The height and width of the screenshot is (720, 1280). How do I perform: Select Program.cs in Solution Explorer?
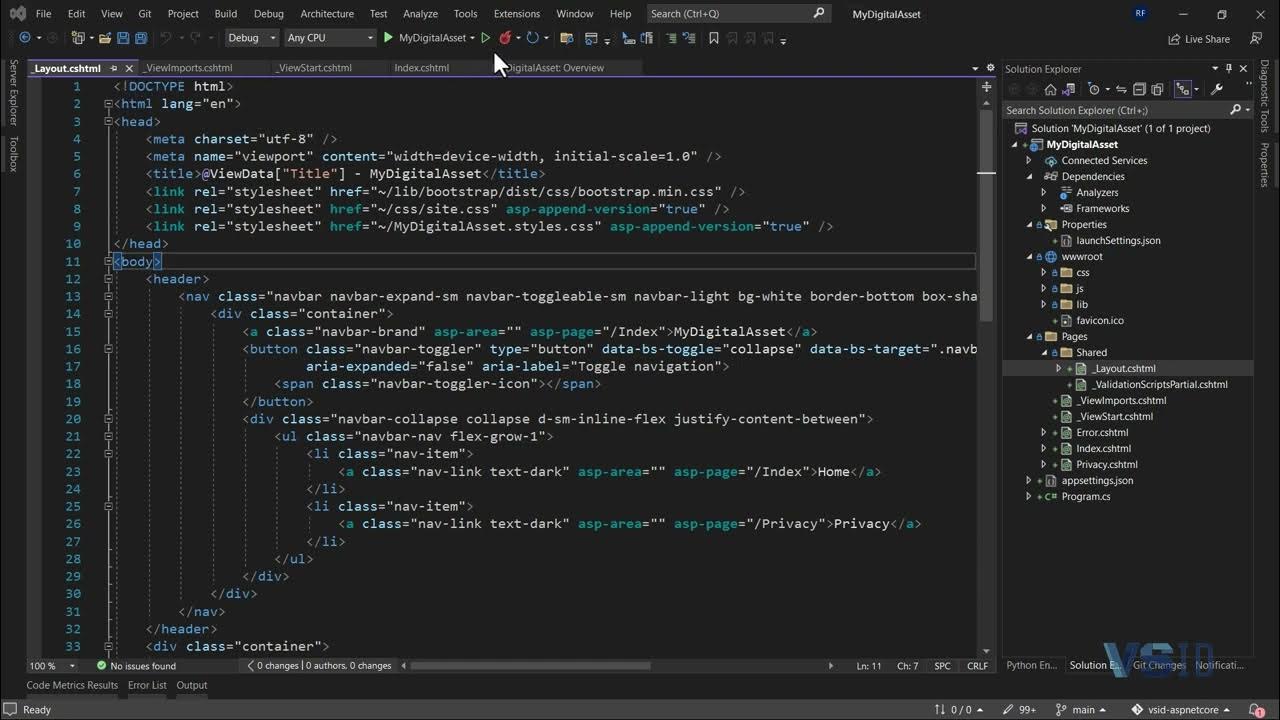click(1085, 496)
